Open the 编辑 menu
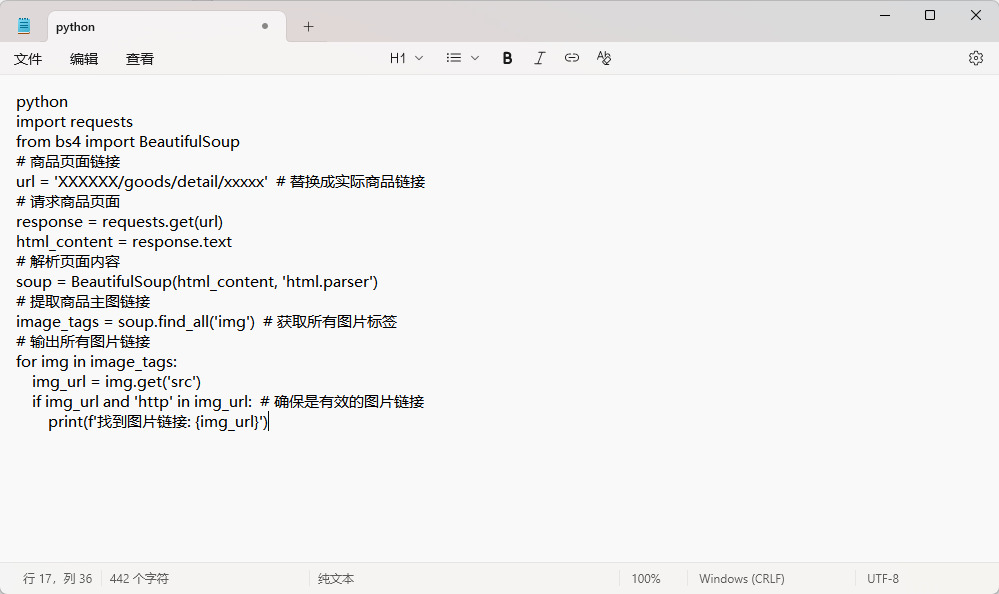This screenshot has height=594, width=999. [x=84, y=59]
